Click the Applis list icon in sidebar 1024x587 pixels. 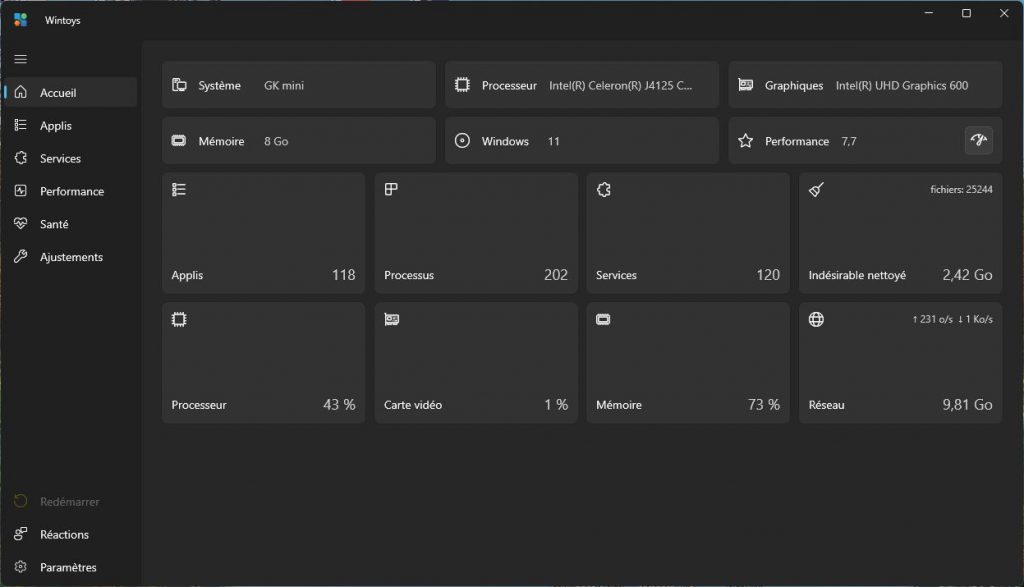click(x=21, y=125)
